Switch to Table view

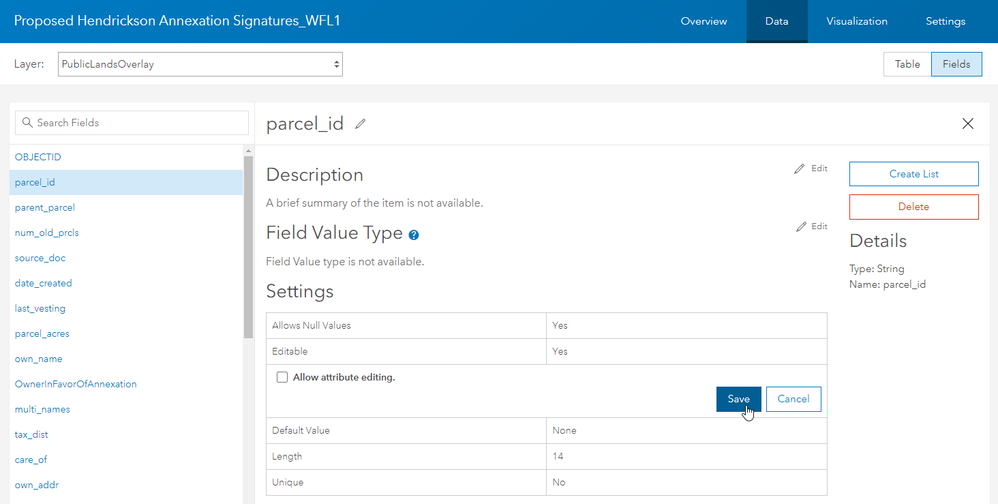tap(907, 64)
